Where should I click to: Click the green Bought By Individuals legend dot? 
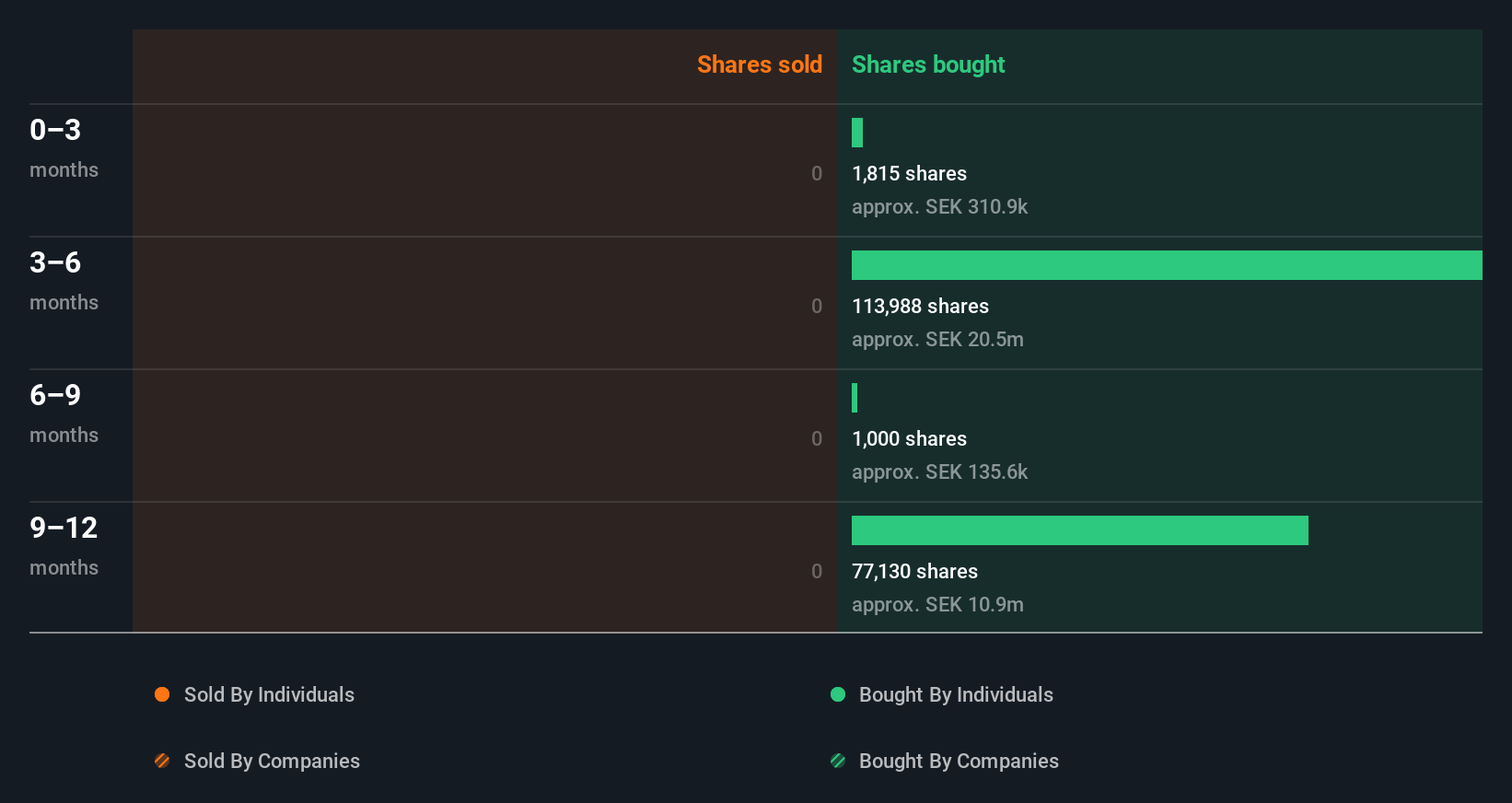pyautogui.click(x=838, y=694)
